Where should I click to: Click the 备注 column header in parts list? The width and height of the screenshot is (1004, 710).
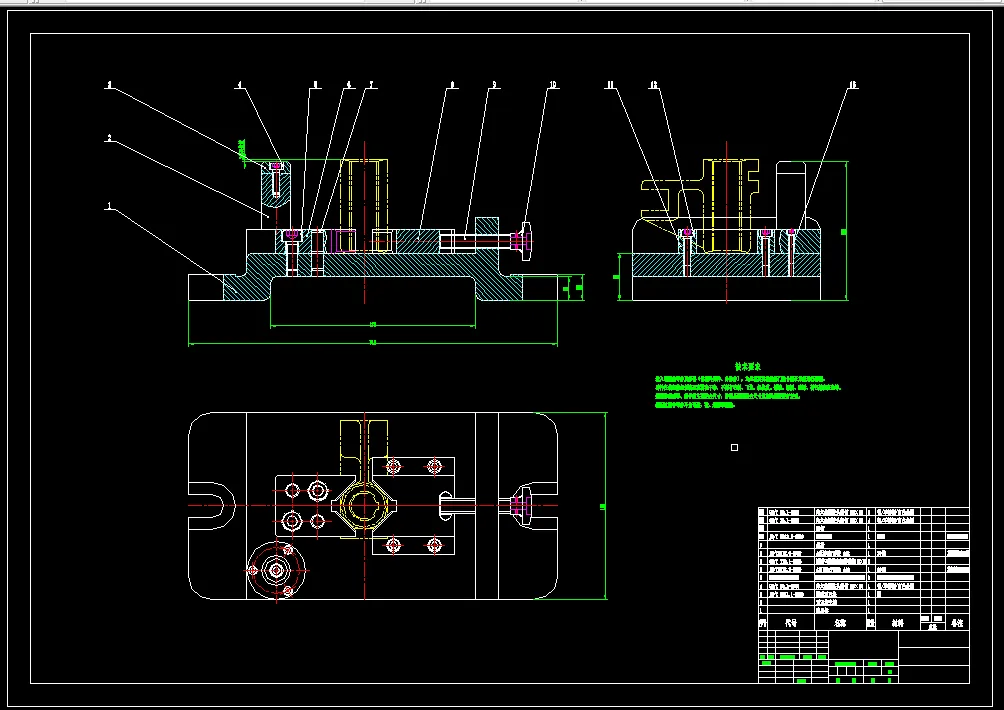pyautogui.click(x=957, y=623)
